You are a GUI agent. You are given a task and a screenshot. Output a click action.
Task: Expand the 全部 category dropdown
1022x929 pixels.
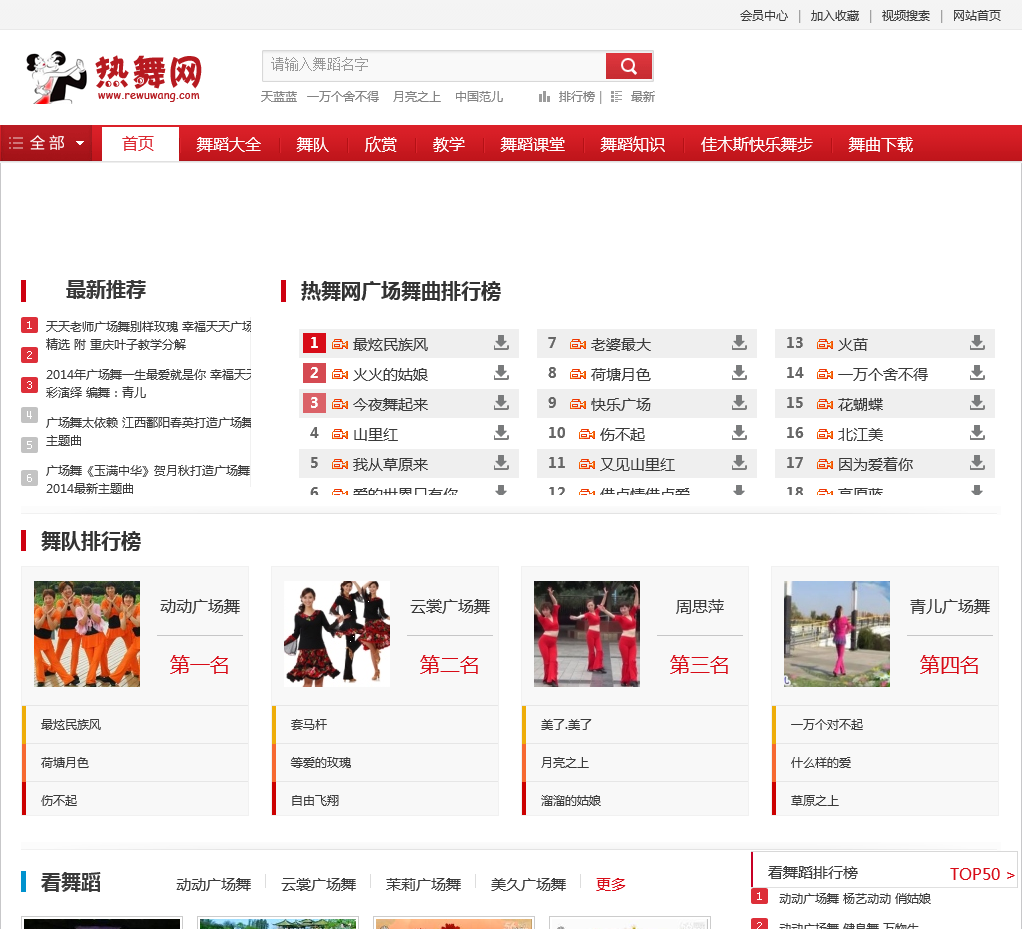pyautogui.click(x=47, y=143)
